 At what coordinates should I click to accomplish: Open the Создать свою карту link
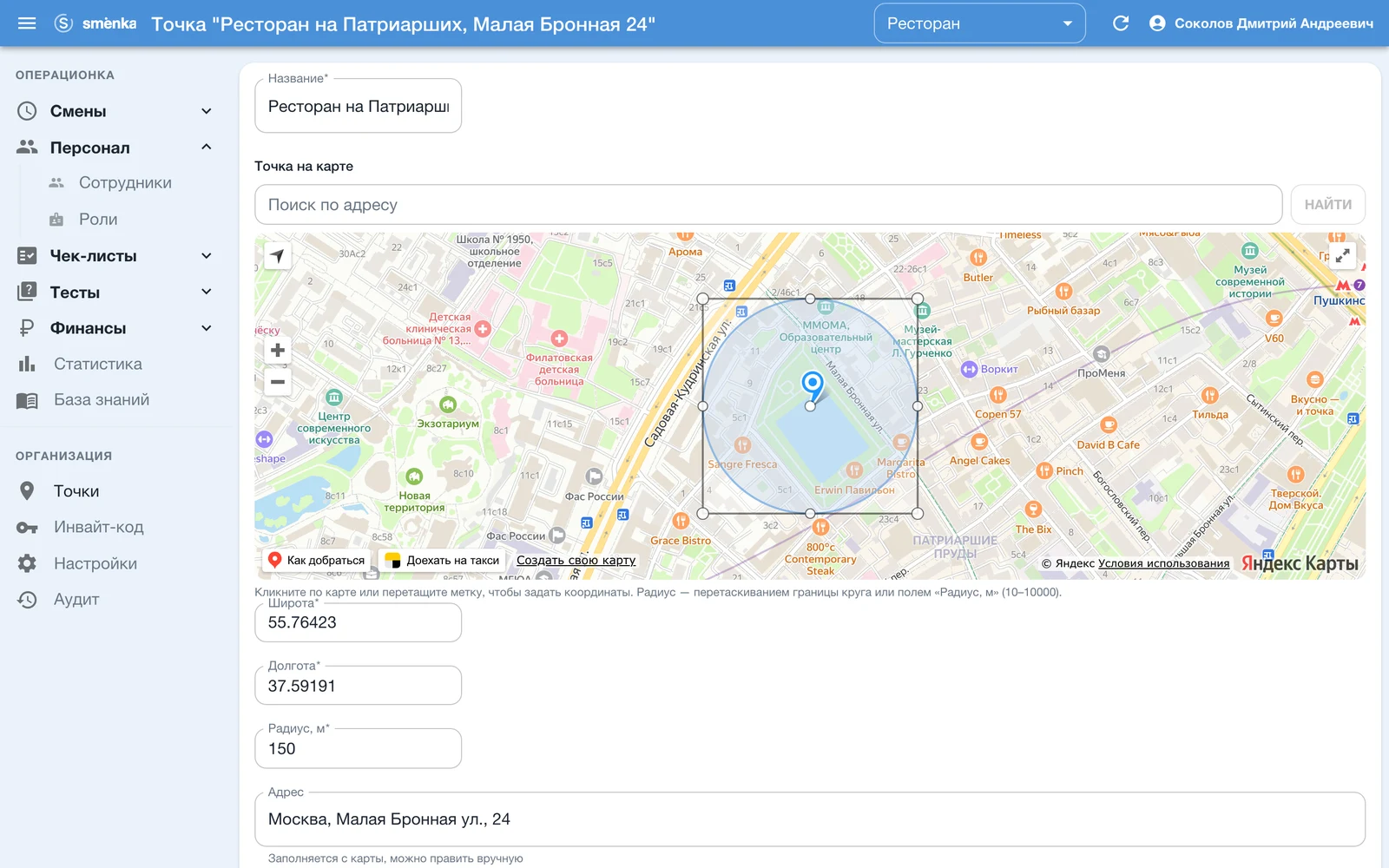[x=576, y=561]
